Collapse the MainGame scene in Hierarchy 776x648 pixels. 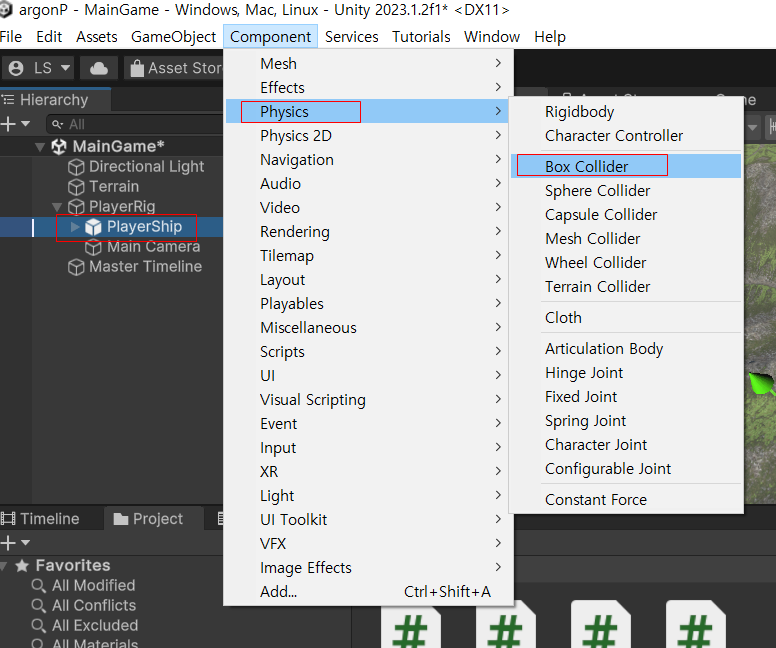coord(41,147)
